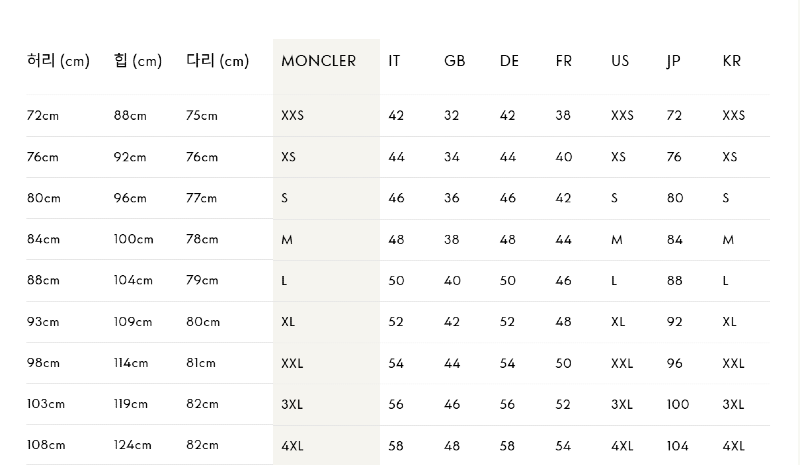800x465 pixels.
Task: Click the JP column header
Action: pyautogui.click(x=674, y=61)
